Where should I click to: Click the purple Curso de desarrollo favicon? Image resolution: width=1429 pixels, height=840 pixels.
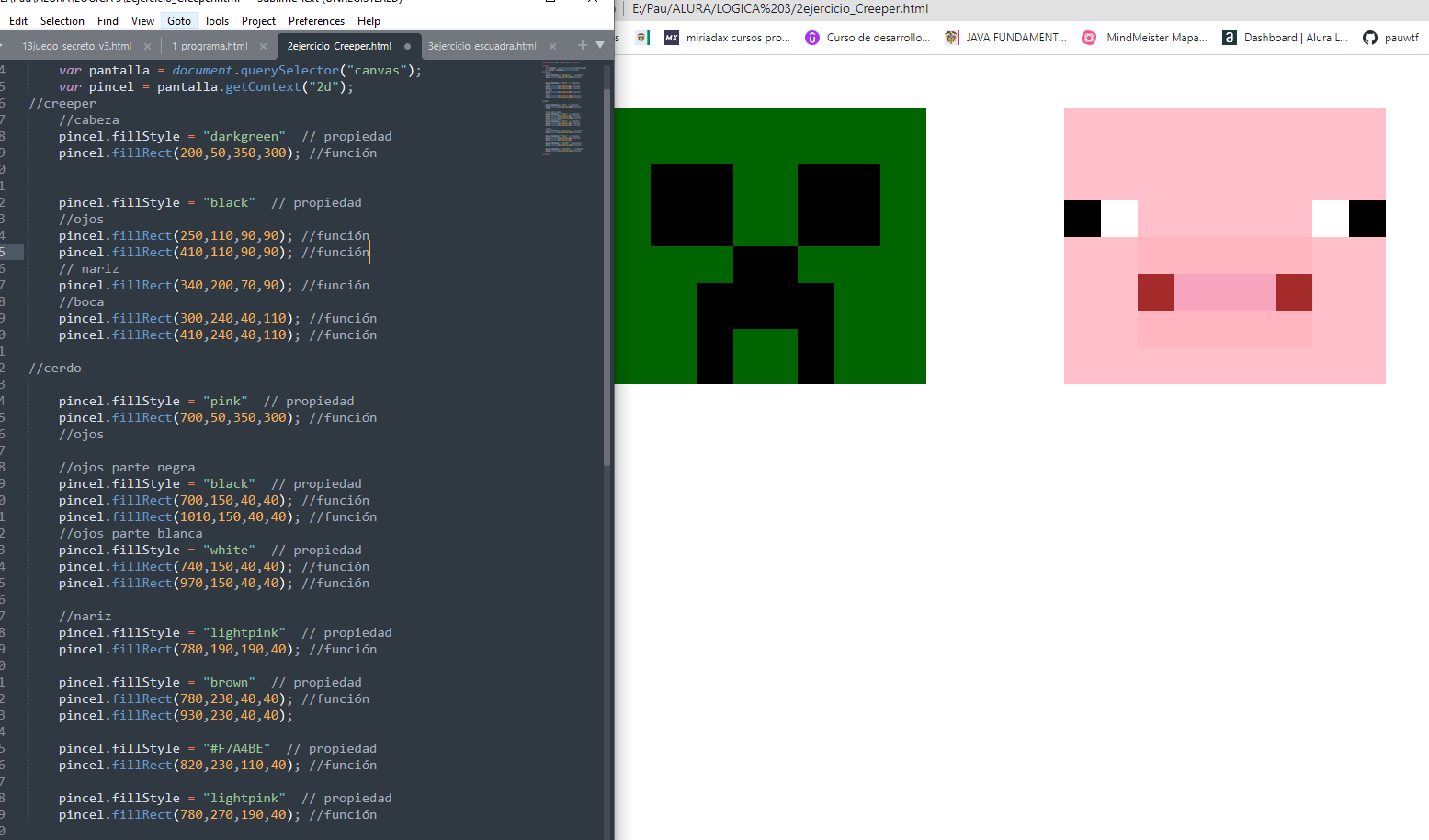click(812, 38)
